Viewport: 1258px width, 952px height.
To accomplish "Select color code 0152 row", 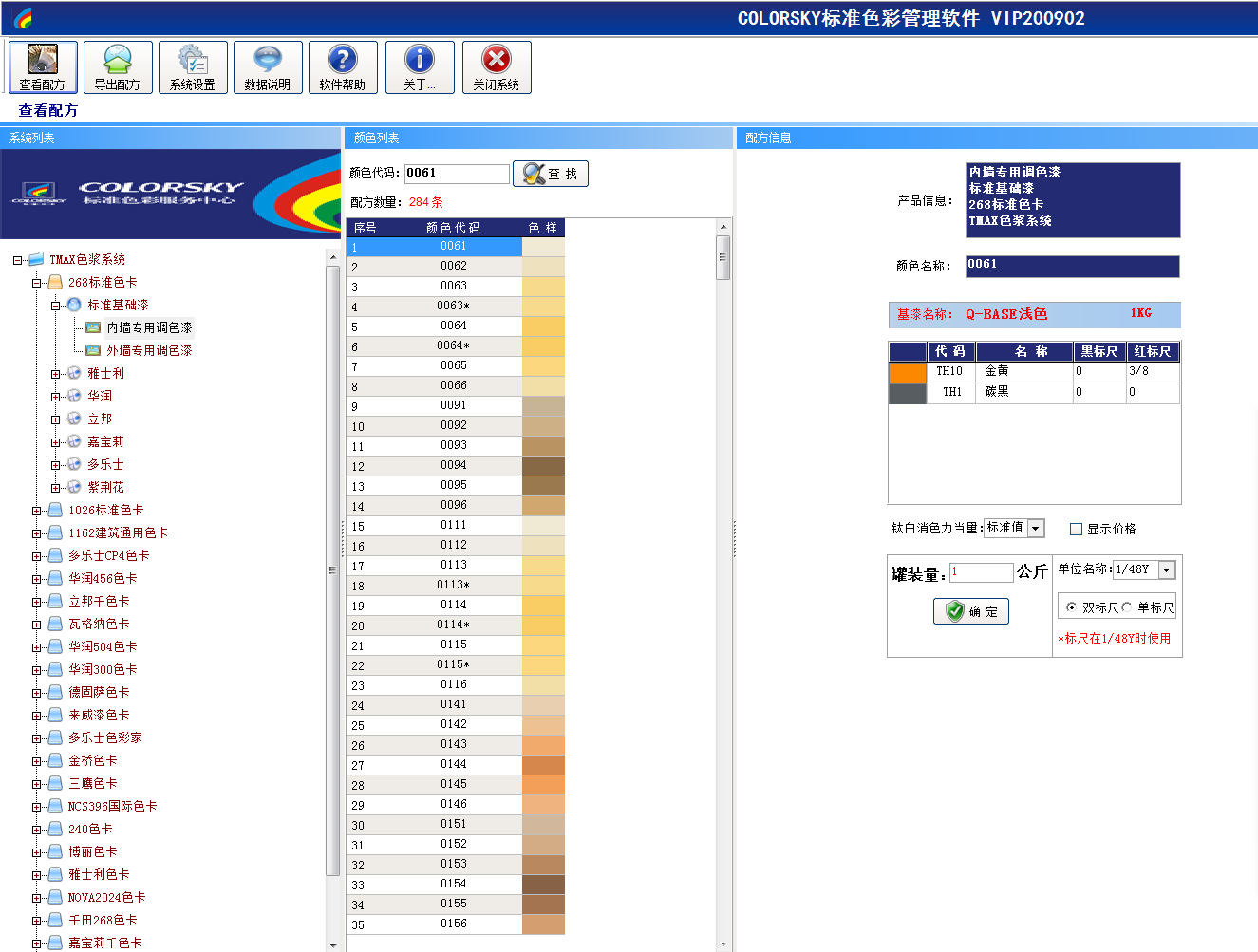I will coord(456,845).
